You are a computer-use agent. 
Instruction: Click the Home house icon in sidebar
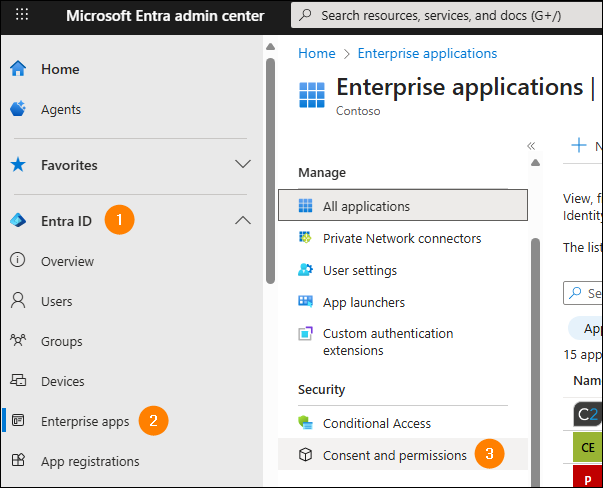pyautogui.click(x=17, y=69)
